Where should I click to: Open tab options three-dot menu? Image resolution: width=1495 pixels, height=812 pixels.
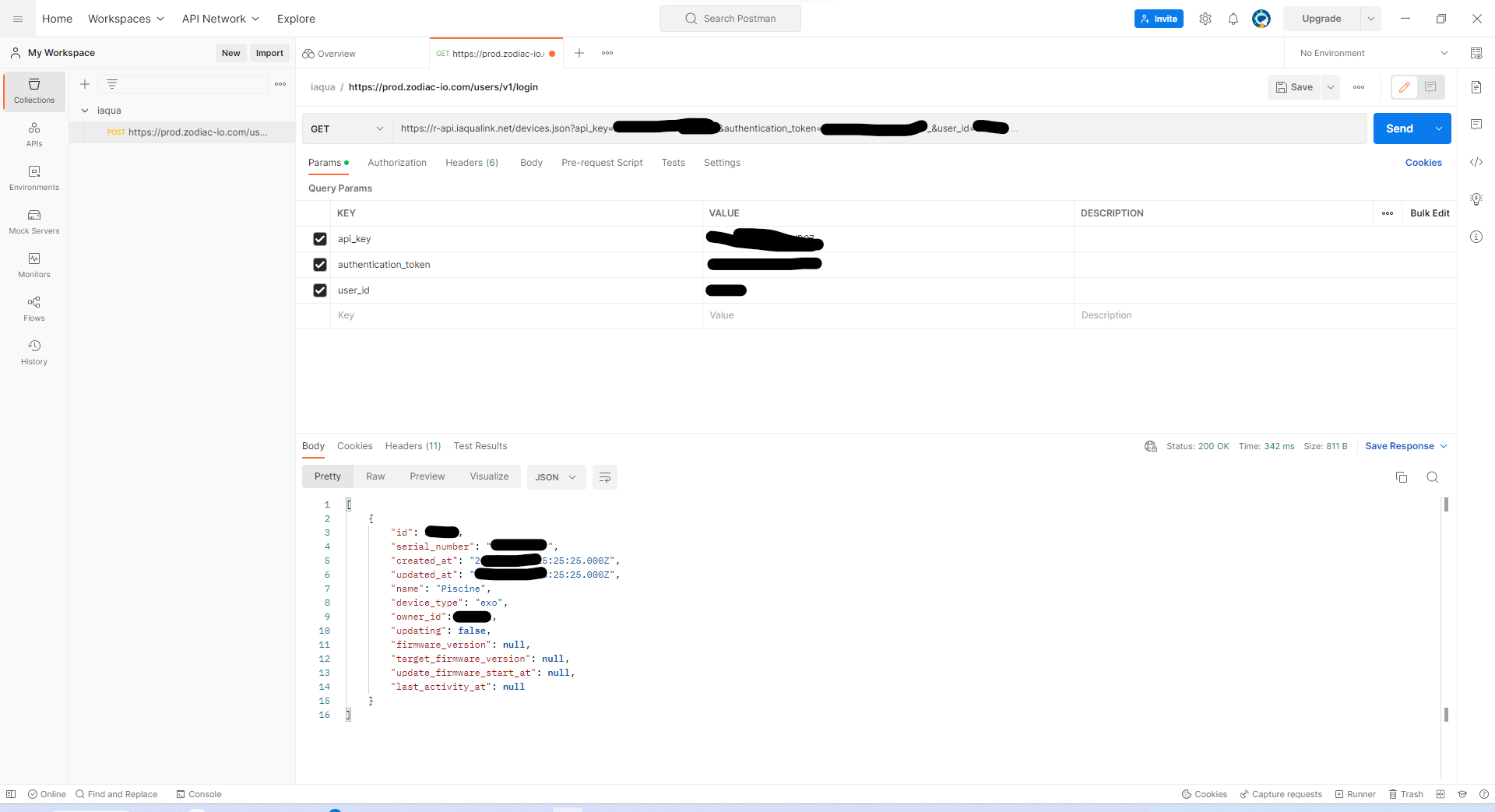pos(607,53)
